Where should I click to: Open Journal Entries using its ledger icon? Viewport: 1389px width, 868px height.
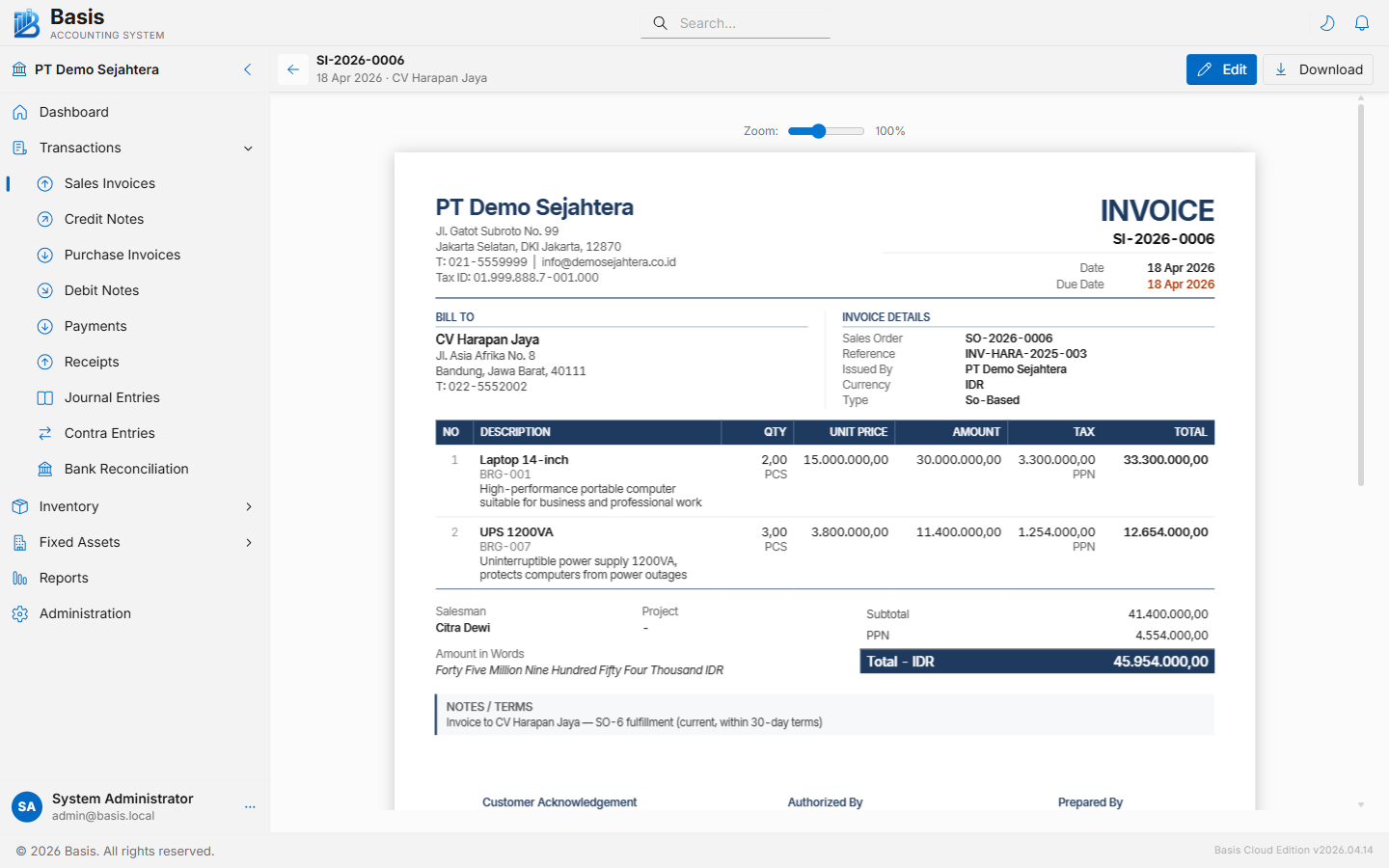(44, 397)
